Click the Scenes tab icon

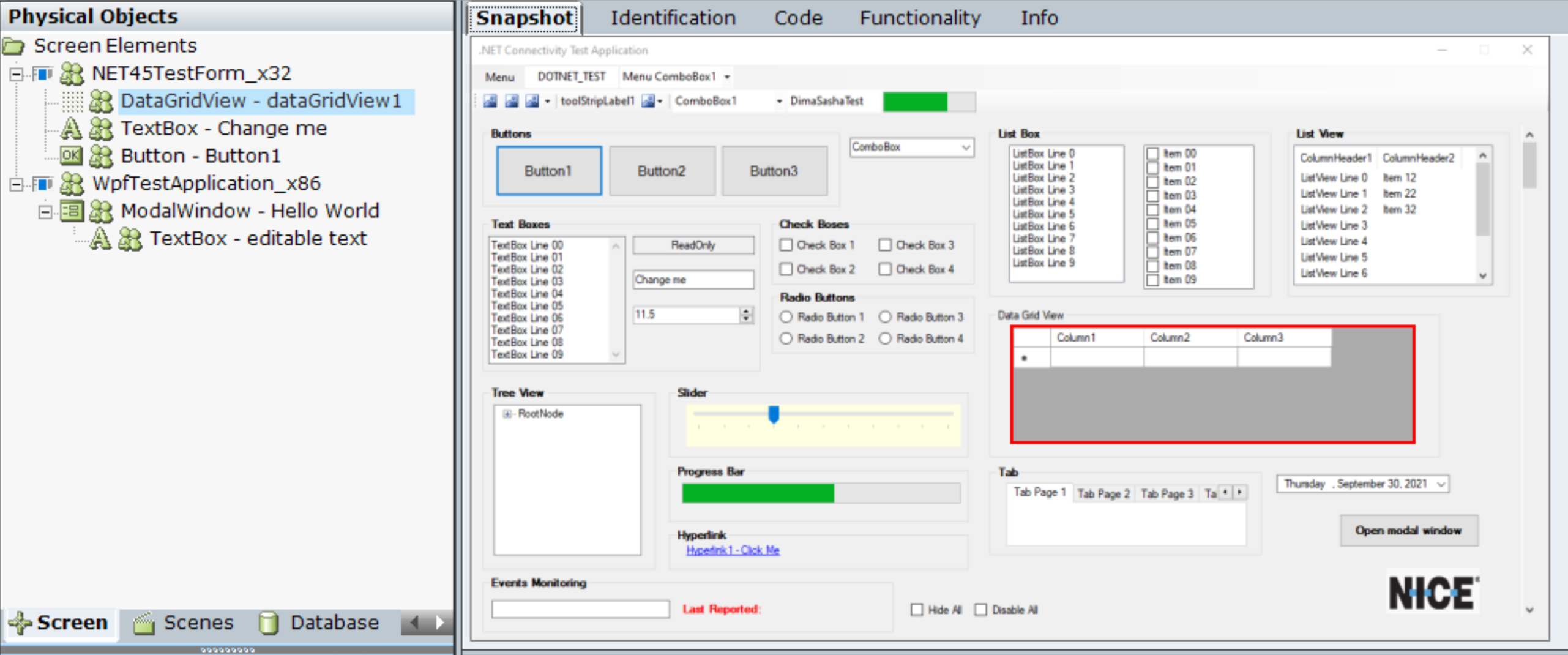(x=144, y=623)
